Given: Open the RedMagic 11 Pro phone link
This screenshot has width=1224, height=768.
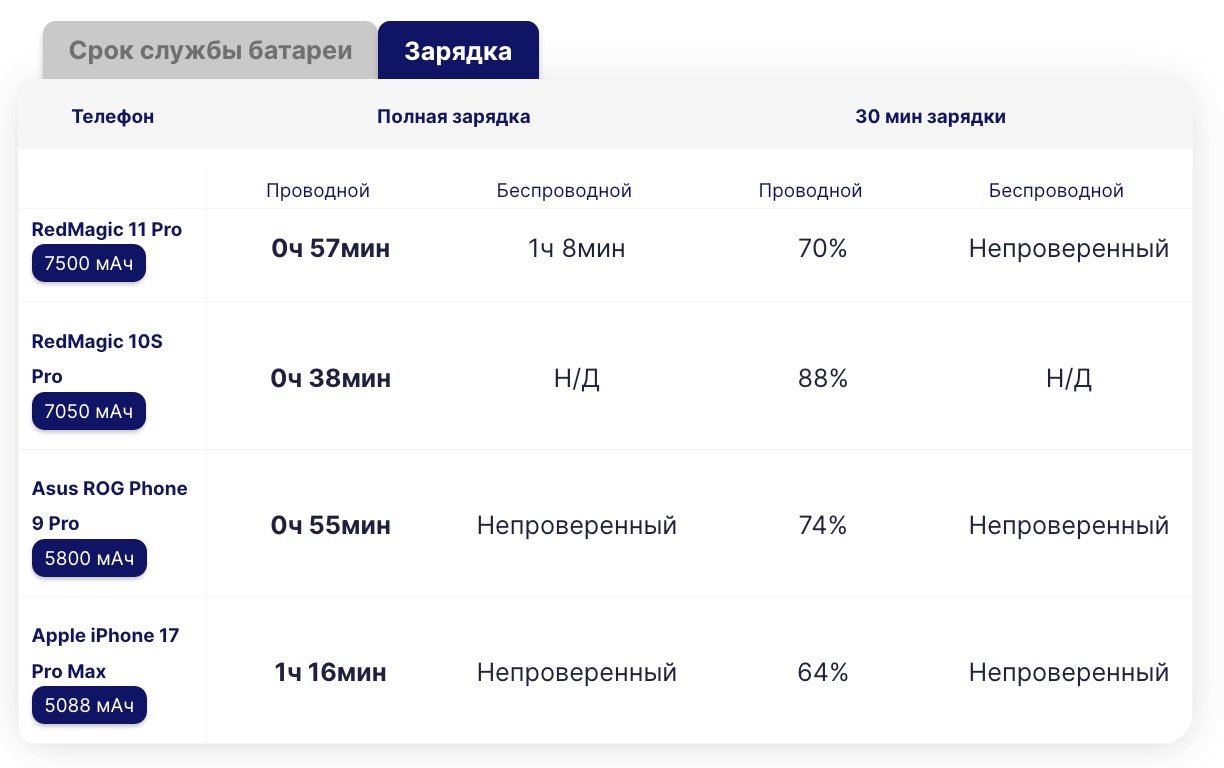Looking at the screenshot, I should (x=107, y=229).
